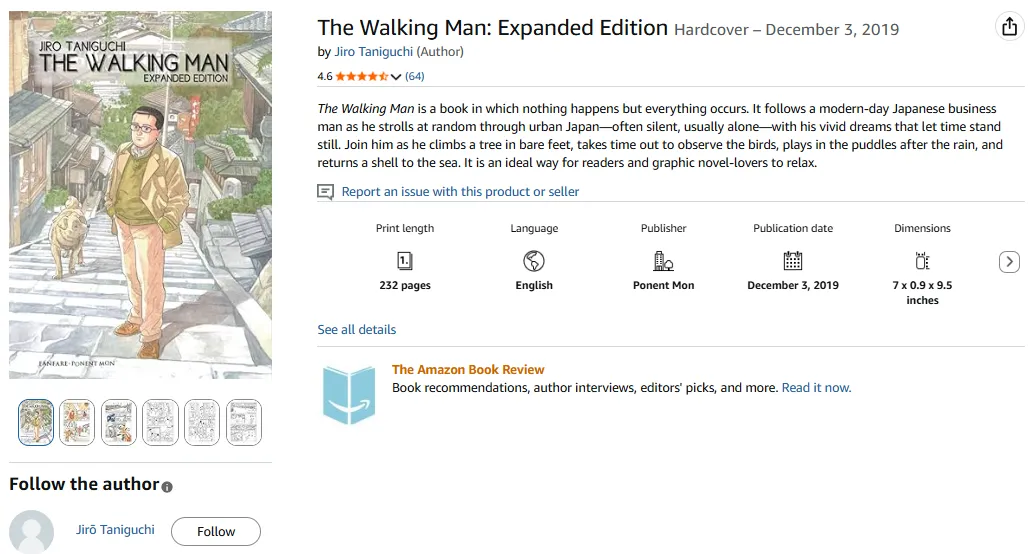Click the dimensions ruler icon
The image size is (1028, 554).
tap(922, 261)
